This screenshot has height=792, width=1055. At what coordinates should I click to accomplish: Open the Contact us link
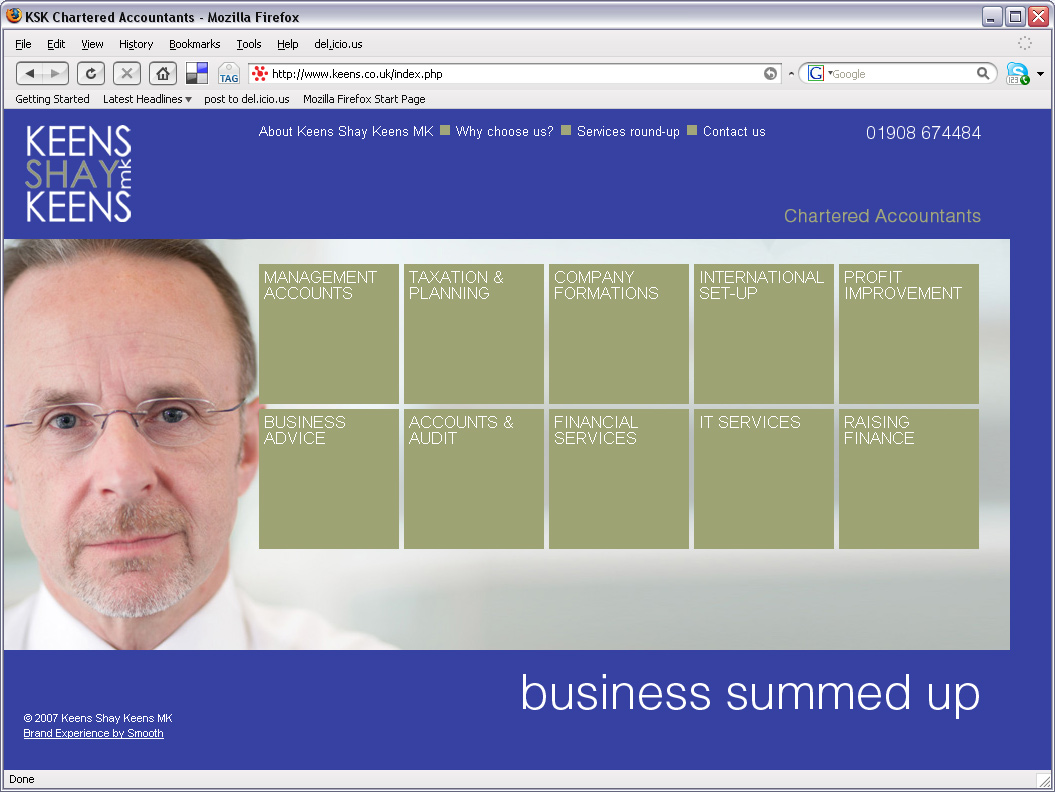pos(734,131)
